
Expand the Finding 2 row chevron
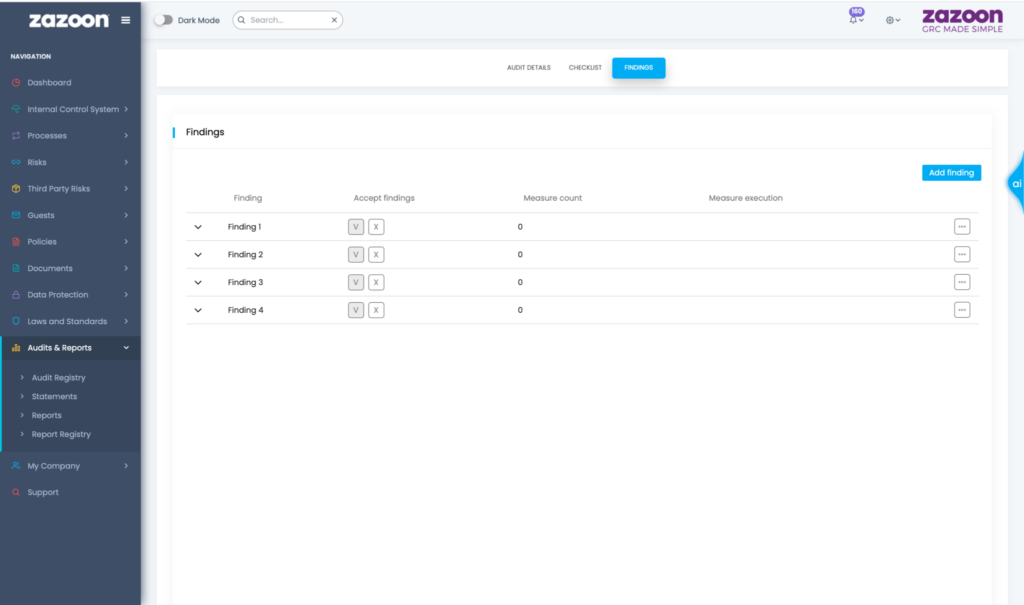pos(198,255)
